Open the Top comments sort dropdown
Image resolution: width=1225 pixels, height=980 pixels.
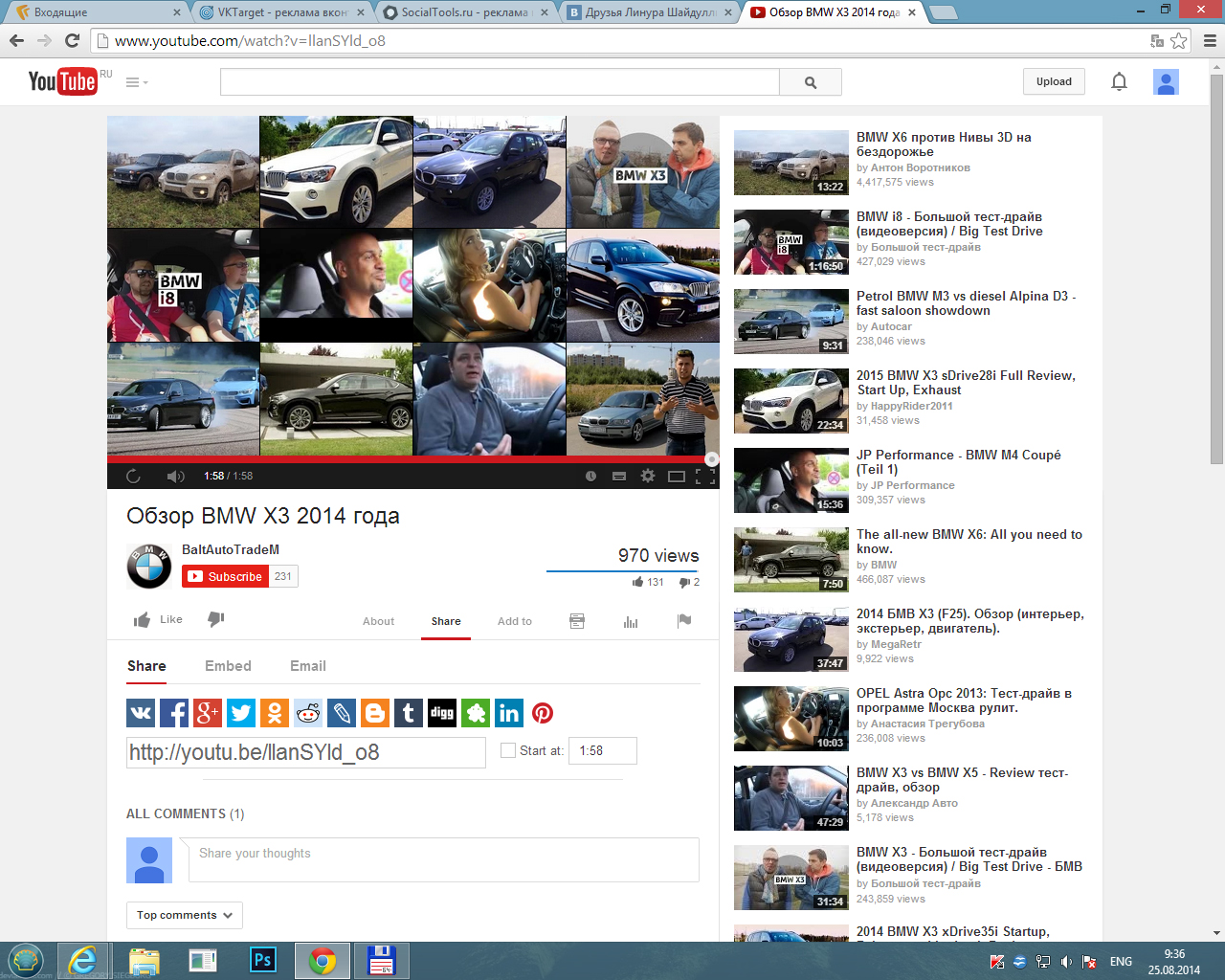[x=185, y=915]
